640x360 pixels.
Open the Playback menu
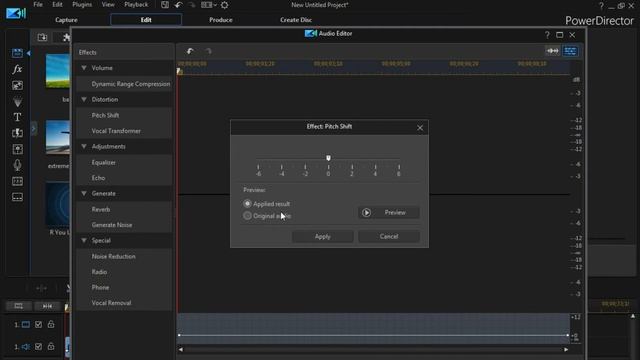pyautogui.click(x=136, y=4)
